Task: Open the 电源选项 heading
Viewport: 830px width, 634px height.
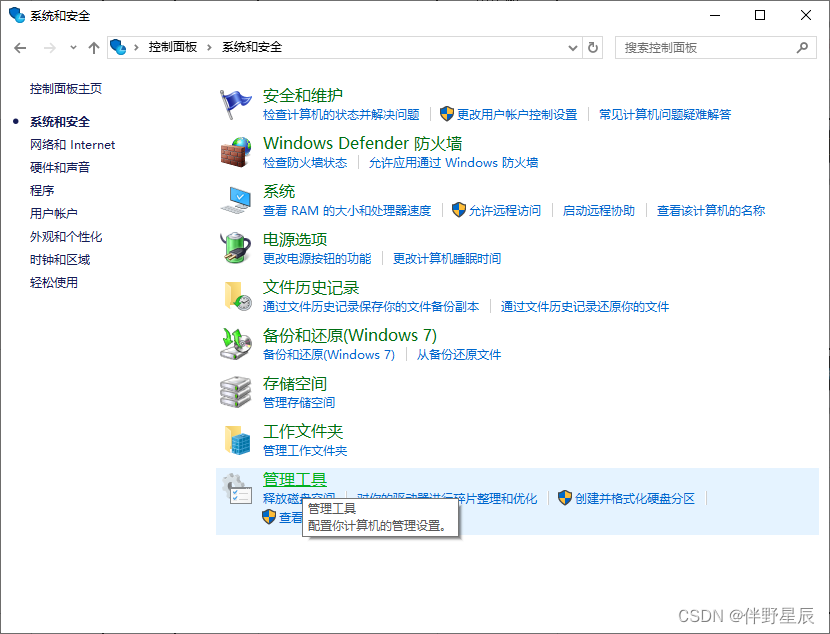Action: pos(295,239)
